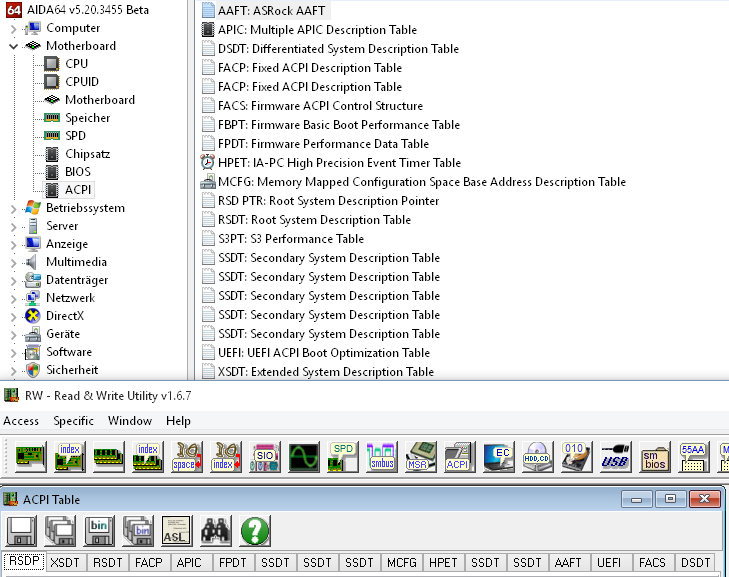This screenshot has height=577, width=729.
Task: Click the binoculars search icon
Action: tap(216, 531)
